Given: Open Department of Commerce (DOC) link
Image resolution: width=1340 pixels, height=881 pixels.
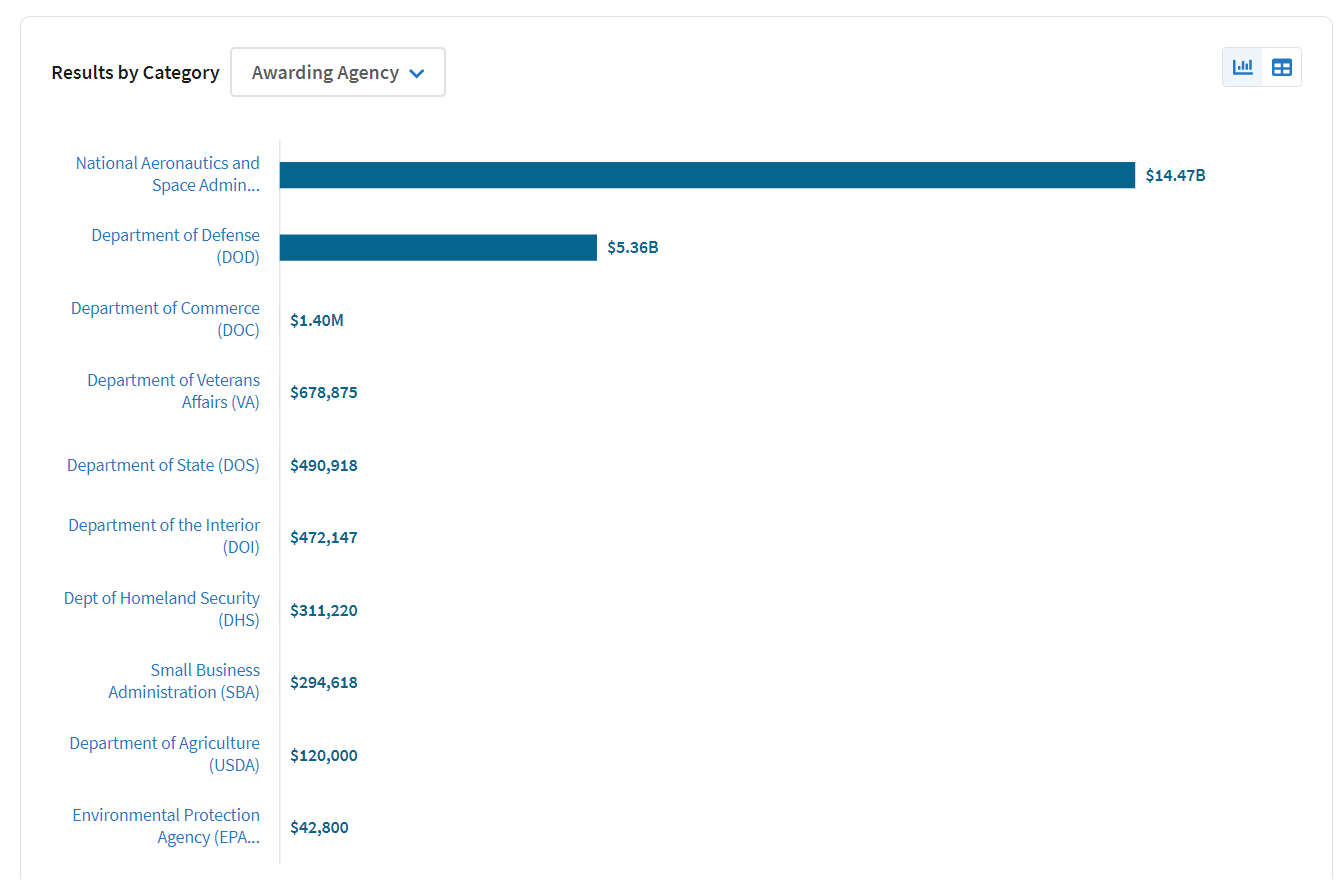Looking at the screenshot, I should coord(165,319).
